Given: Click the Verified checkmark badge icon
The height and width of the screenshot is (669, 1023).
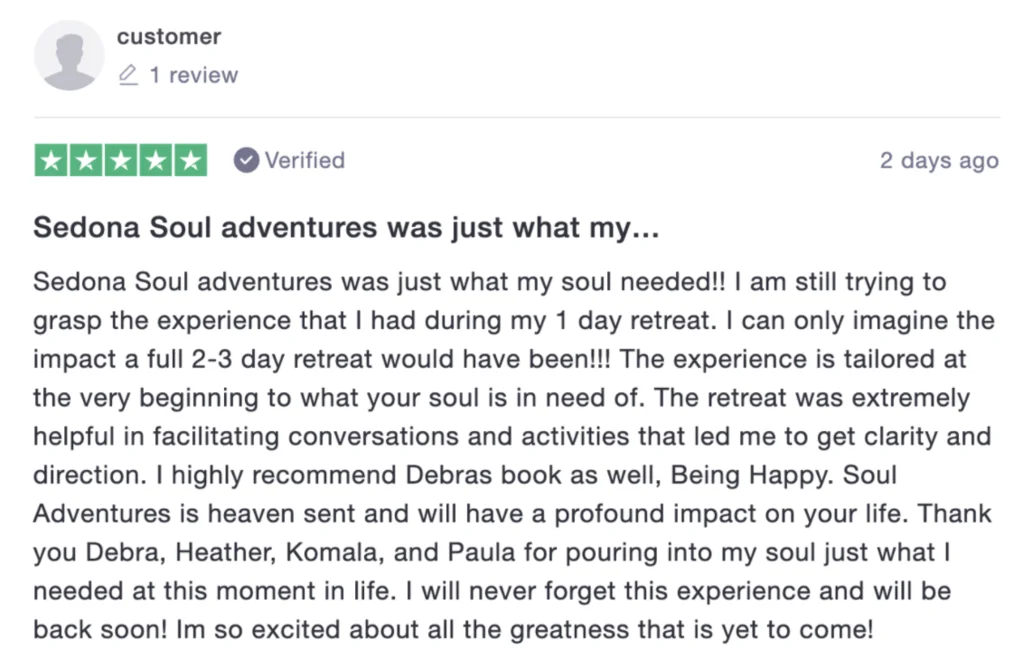Looking at the screenshot, I should [246, 161].
